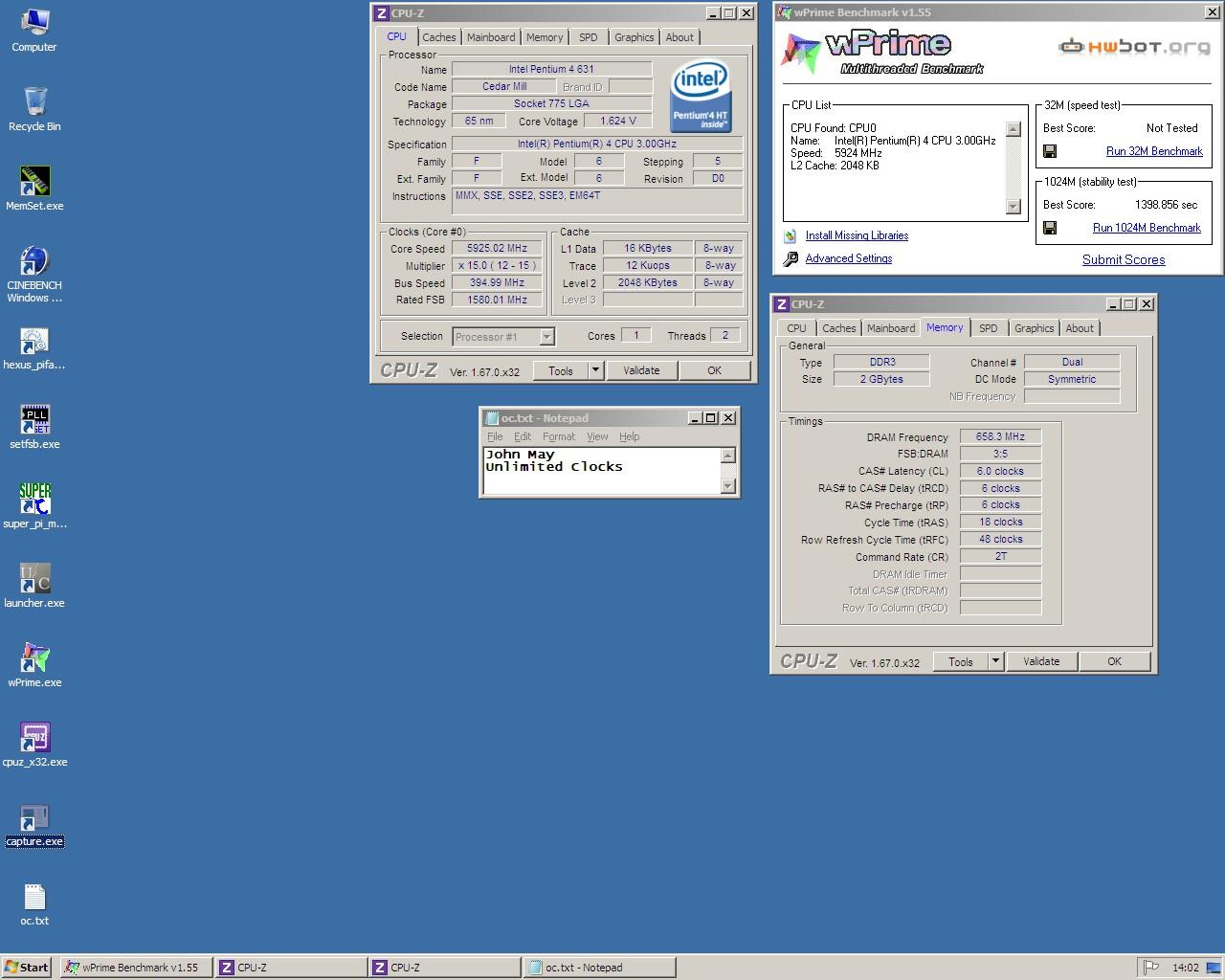Click the Intel Pentium 4 HT logo
1225x980 pixels.
tap(701, 96)
